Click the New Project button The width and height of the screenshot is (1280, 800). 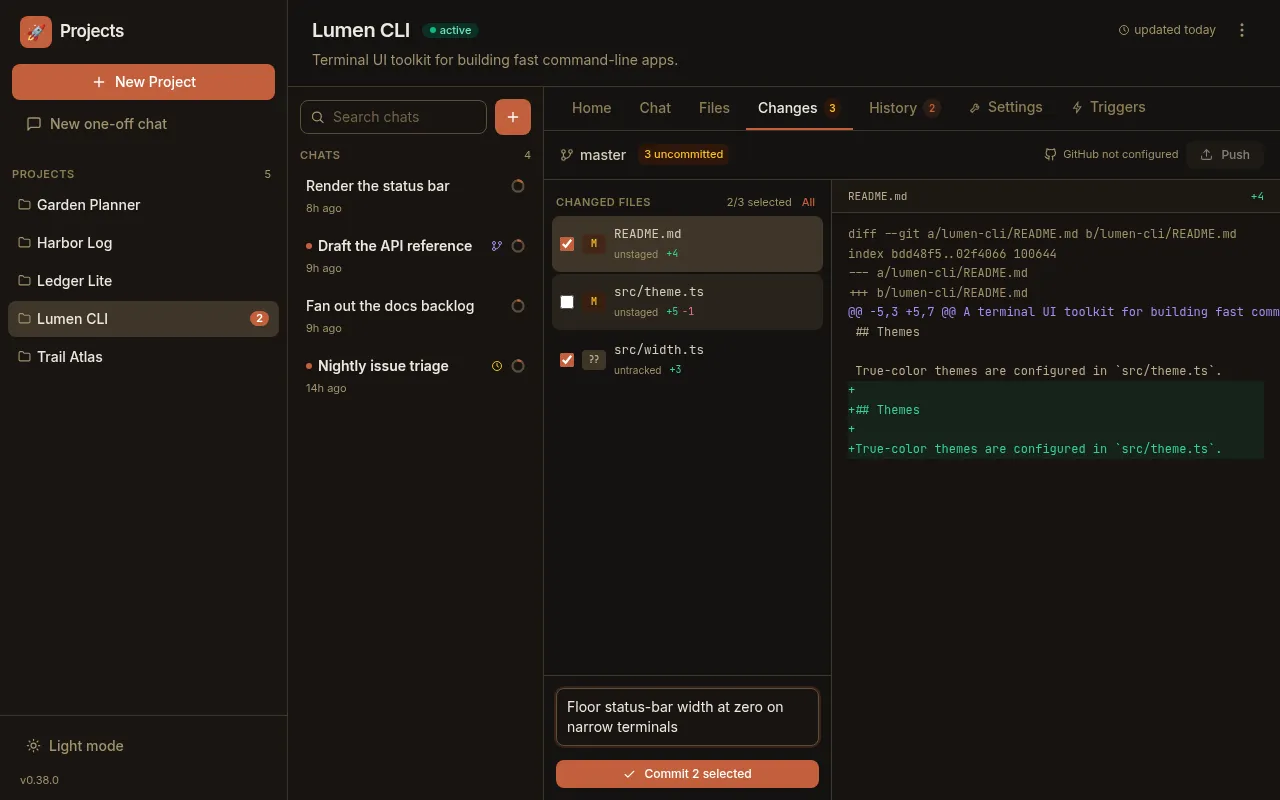pyautogui.click(x=143, y=82)
